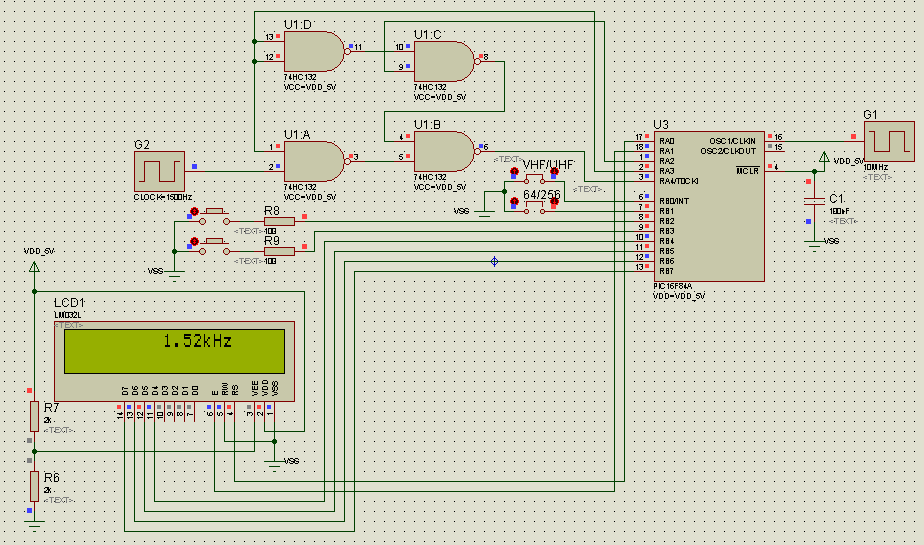Select NAND gate U1:D
Screen dimensions: 924x545
pyautogui.click(x=315, y=52)
